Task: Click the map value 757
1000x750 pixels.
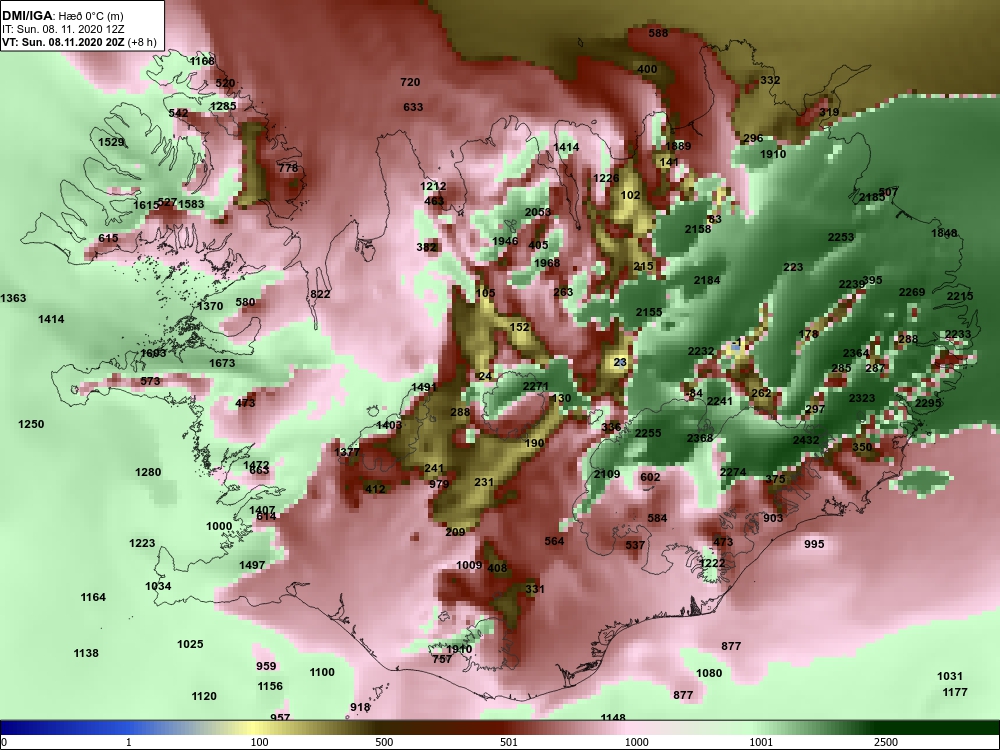Action: pyautogui.click(x=442, y=659)
